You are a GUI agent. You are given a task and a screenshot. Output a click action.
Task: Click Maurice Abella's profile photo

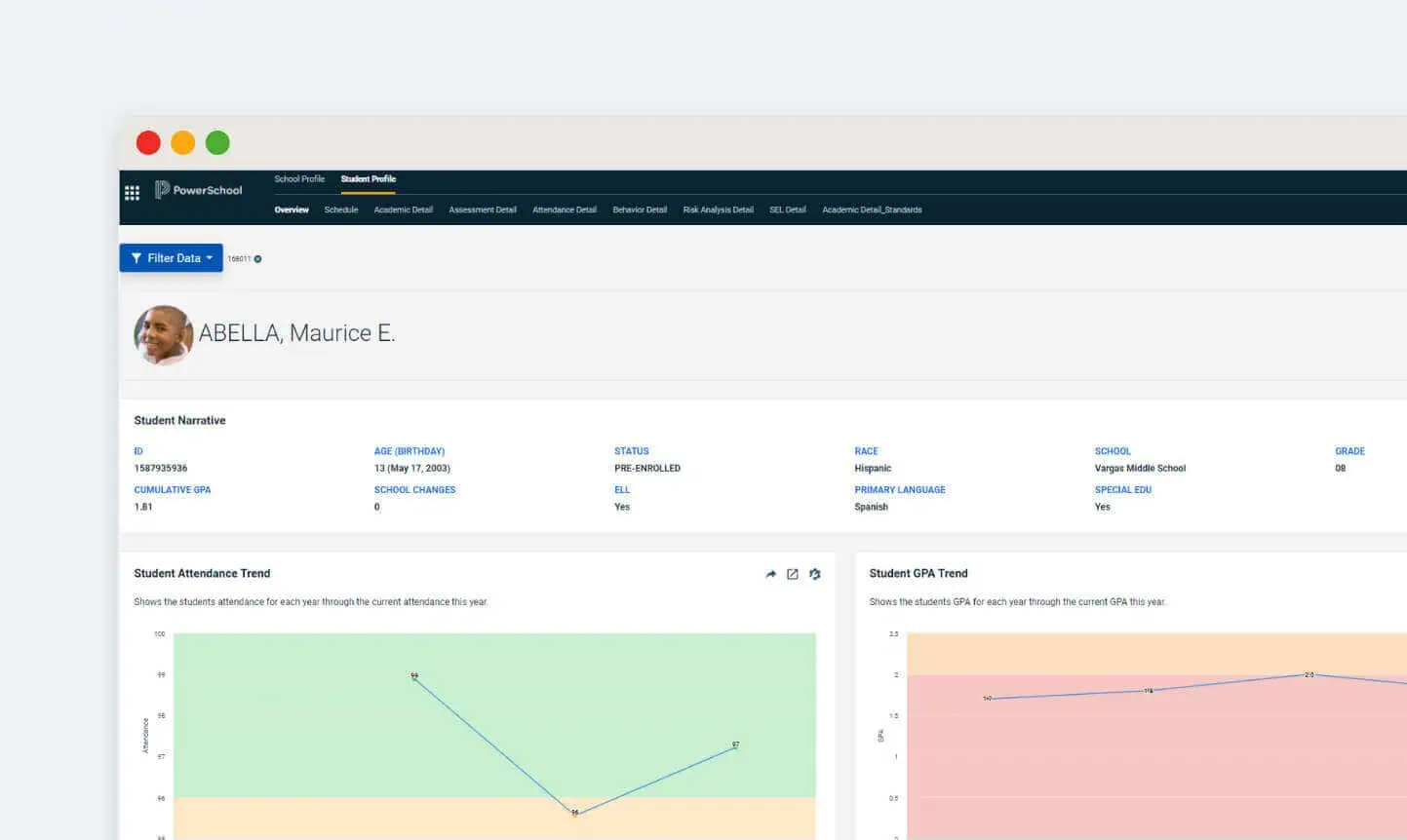pos(163,334)
